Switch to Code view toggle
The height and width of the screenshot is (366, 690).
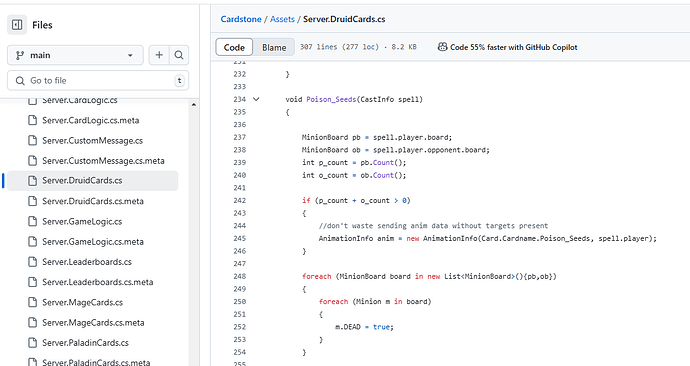pyautogui.click(x=234, y=47)
